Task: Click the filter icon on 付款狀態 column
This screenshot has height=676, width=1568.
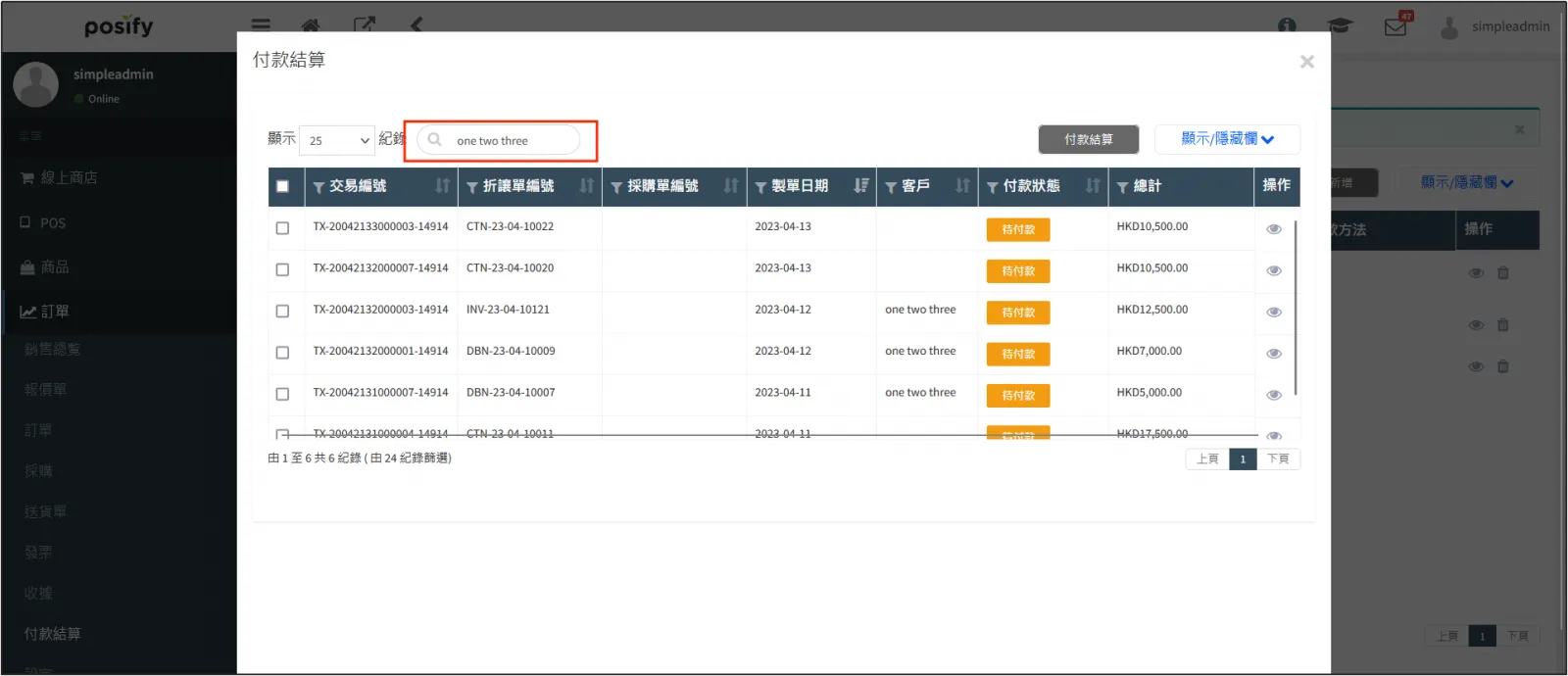Action: click(993, 187)
